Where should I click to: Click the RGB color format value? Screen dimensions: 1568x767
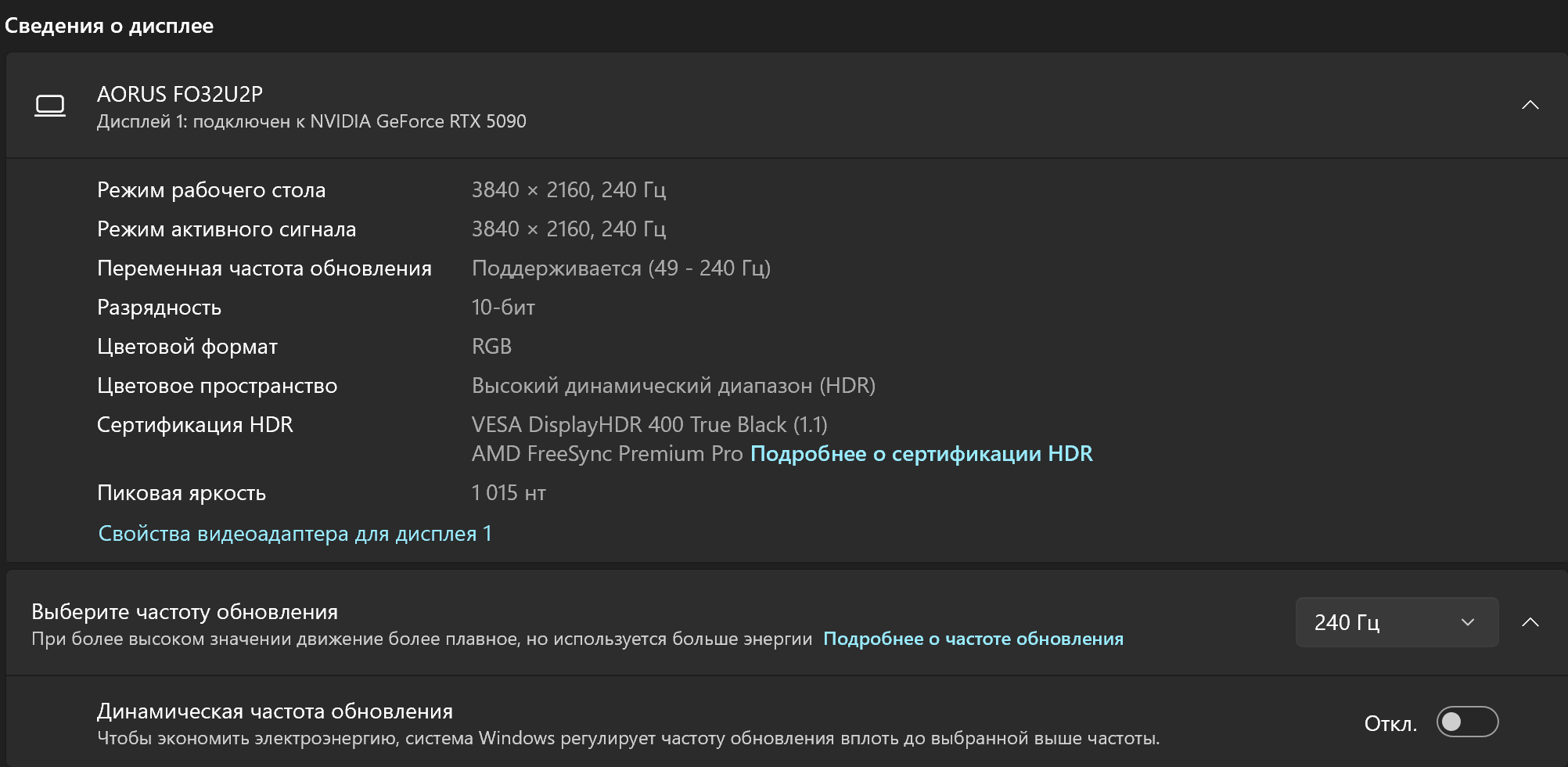coord(491,347)
